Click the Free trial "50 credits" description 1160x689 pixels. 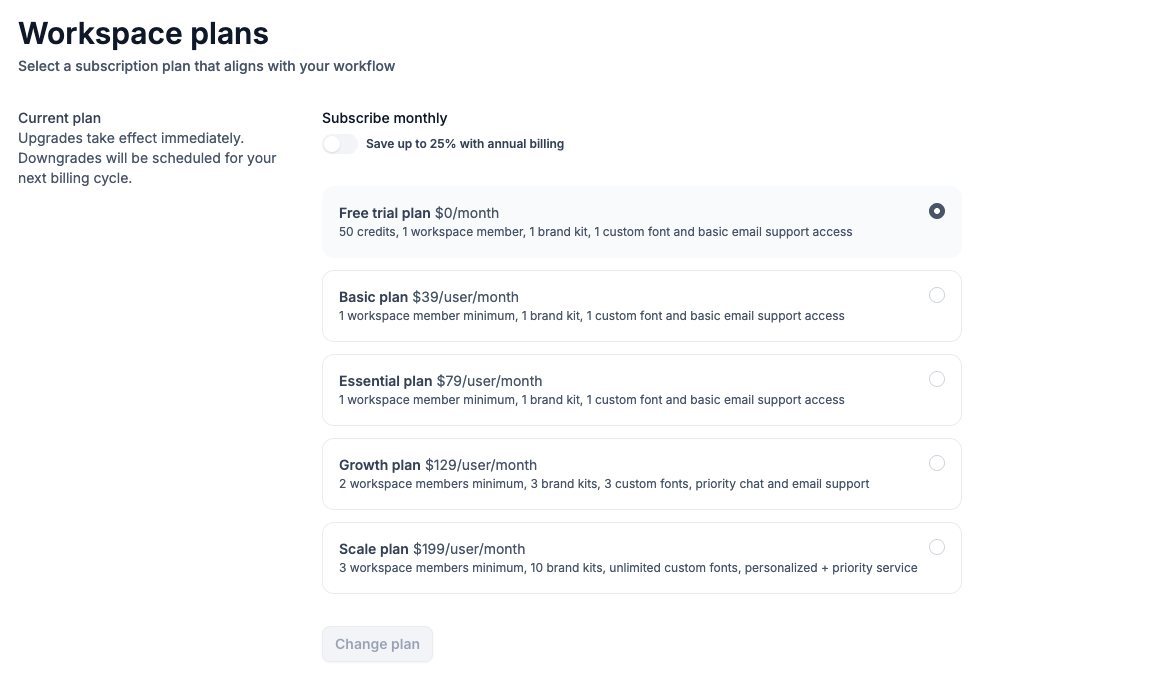[595, 232]
